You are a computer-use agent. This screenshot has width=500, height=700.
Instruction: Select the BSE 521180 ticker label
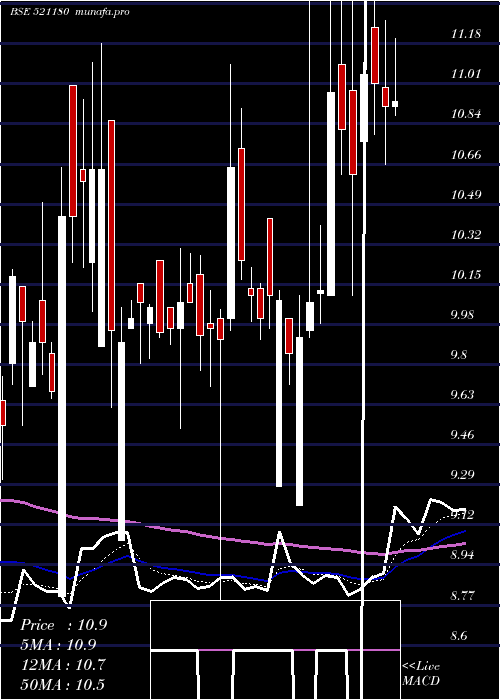point(39,12)
